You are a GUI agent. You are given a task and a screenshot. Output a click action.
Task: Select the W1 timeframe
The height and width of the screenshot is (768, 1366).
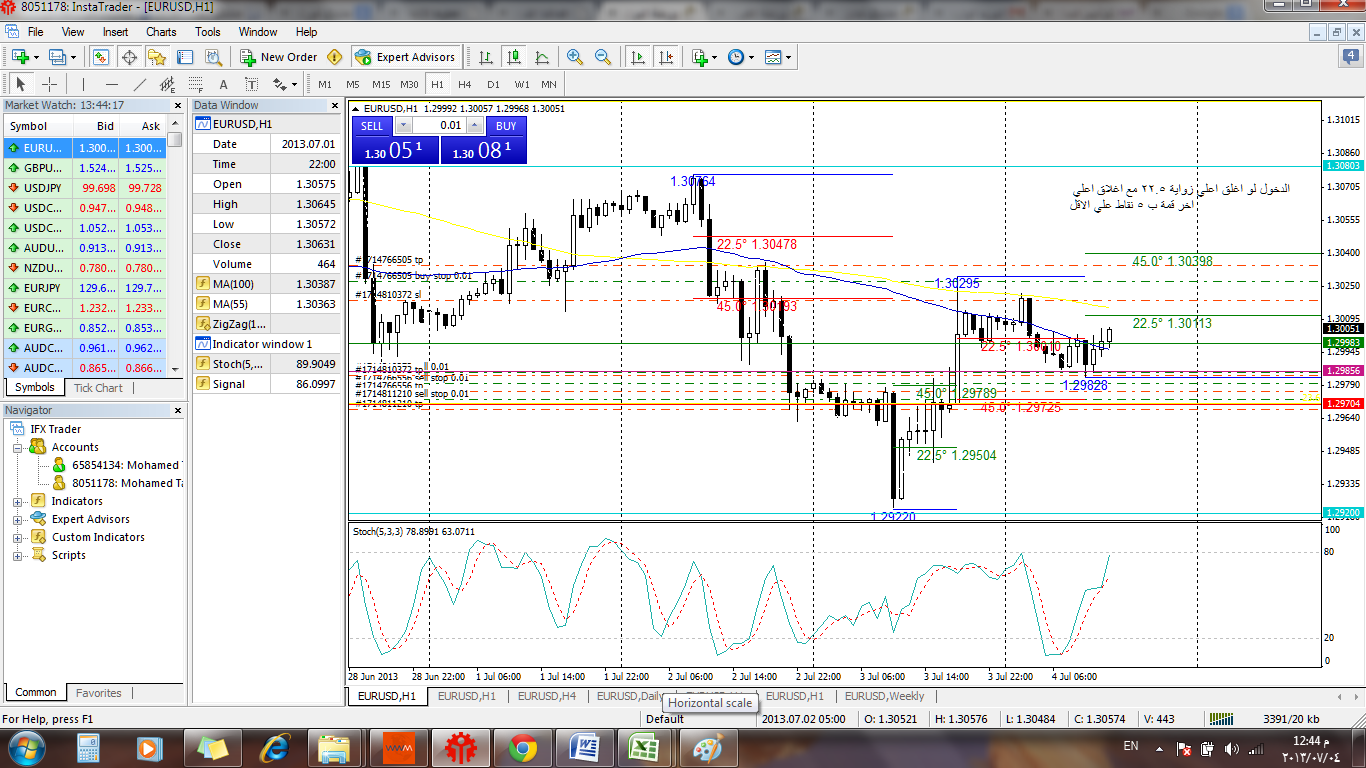coord(522,84)
